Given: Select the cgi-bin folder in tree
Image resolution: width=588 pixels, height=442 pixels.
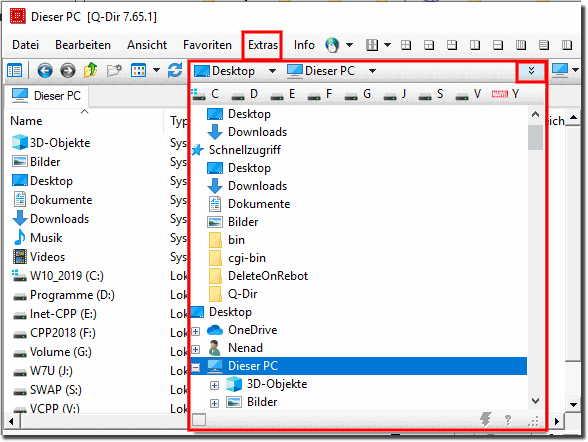Looking at the screenshot, I should tap(247, 258).
